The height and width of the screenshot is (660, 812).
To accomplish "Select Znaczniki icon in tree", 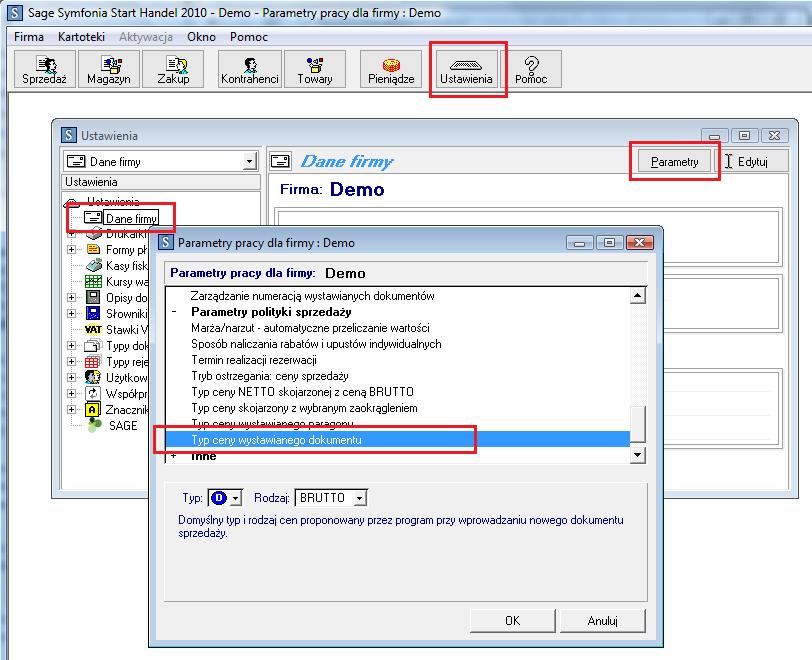I will 93,409.
